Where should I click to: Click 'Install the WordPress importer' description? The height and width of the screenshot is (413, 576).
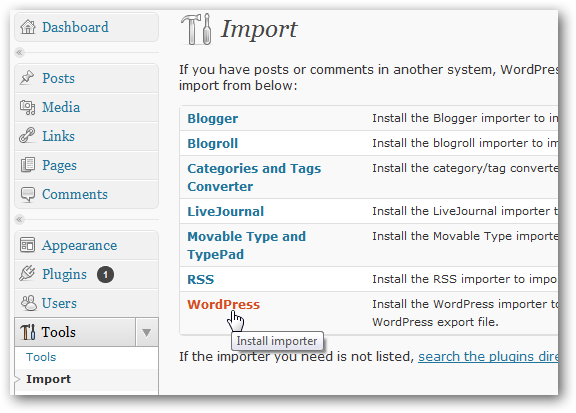pos(465,304)
